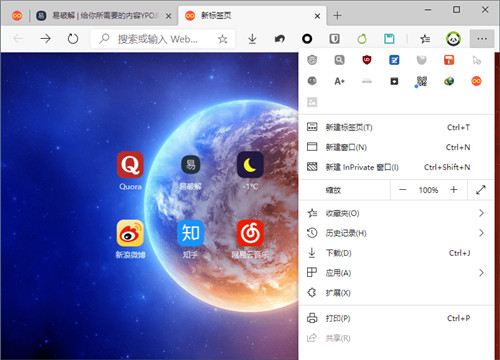500x360 pixels.
Task: Close the settings and more menu via ellipsis
Action: [482, 39]
